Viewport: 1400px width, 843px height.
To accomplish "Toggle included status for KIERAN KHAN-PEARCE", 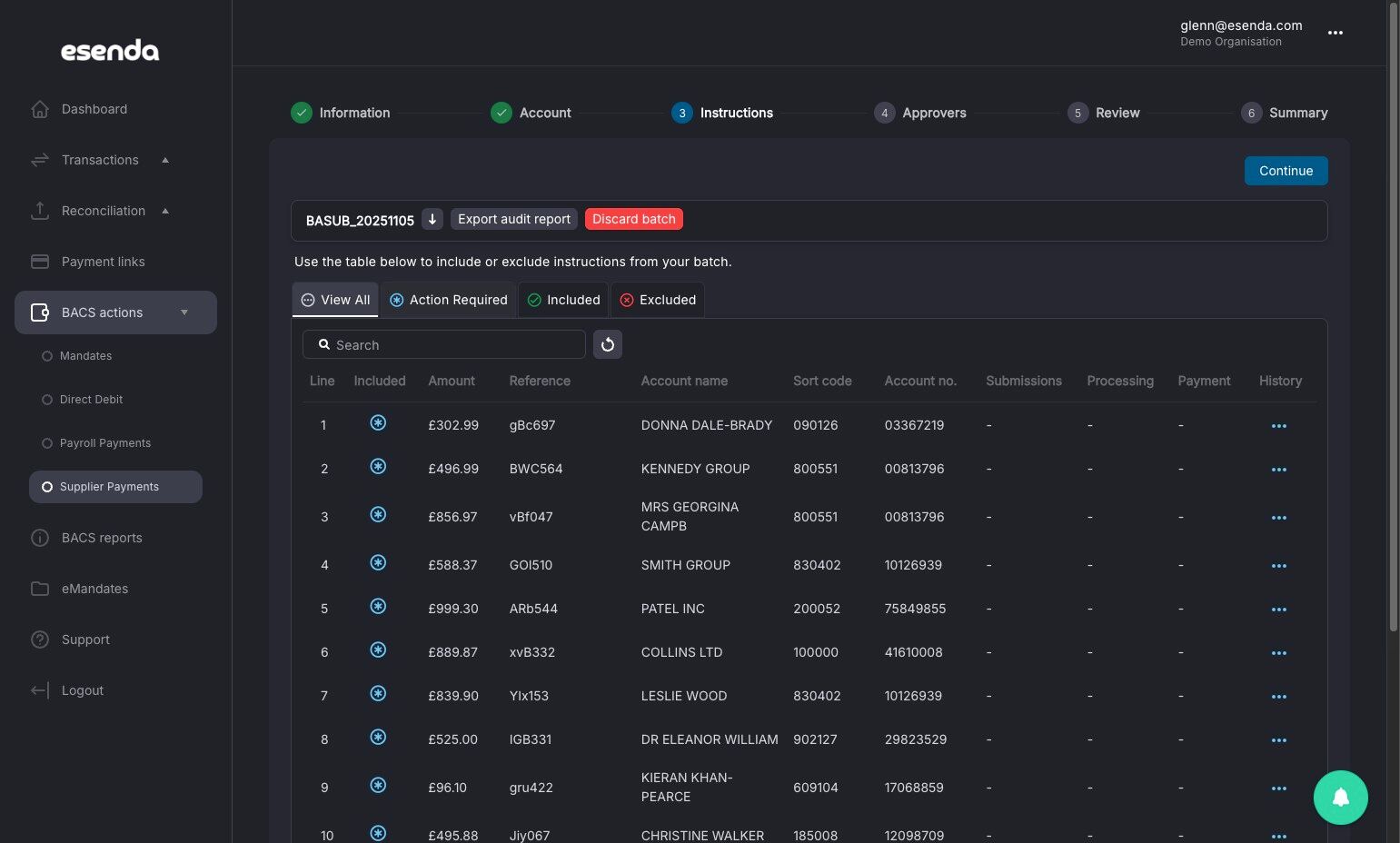I will (x=379, y=785).
